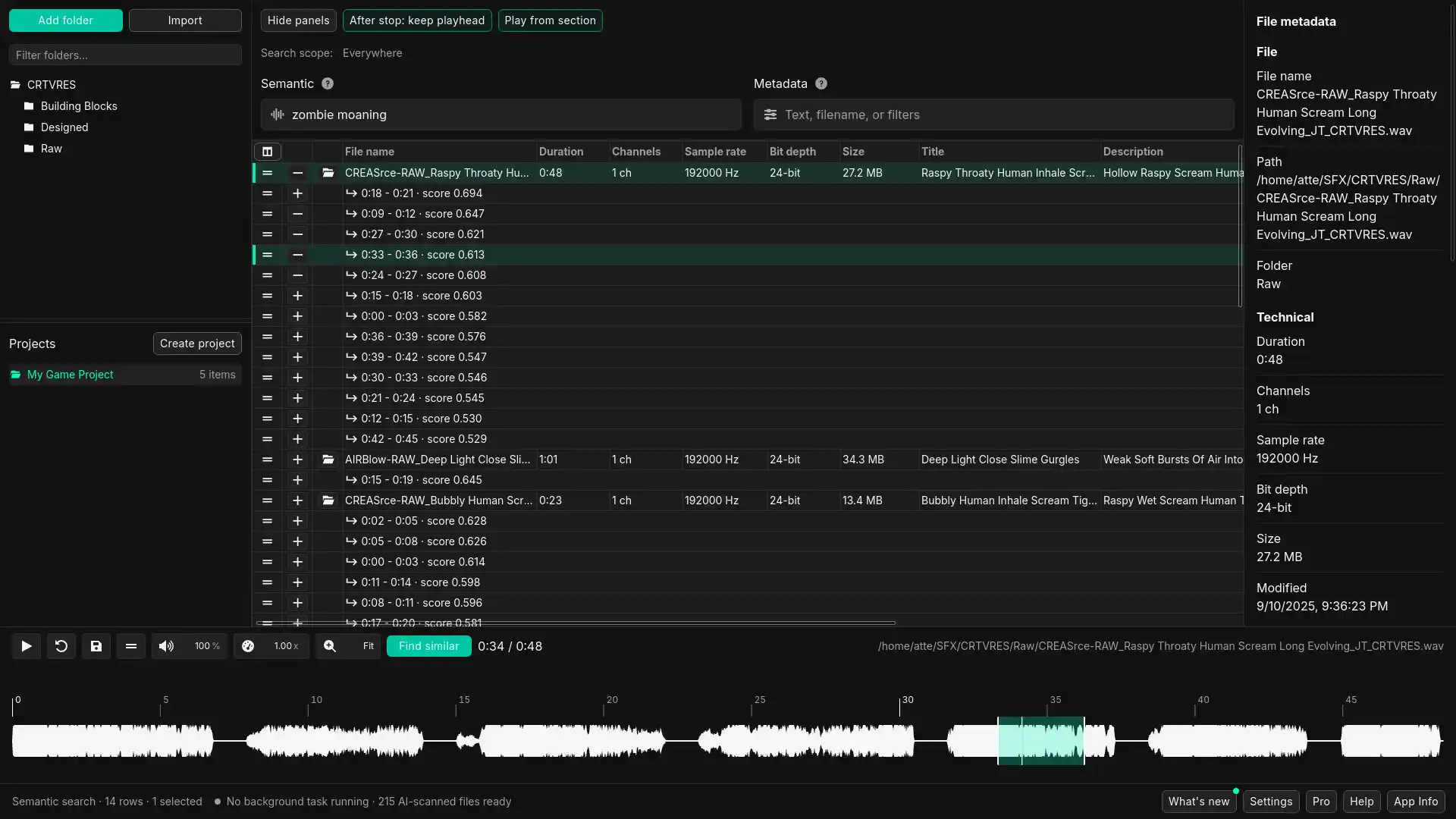Screen dimensions: 1456x819
Task: Open the What's new button
Action: click(1199, 802)
